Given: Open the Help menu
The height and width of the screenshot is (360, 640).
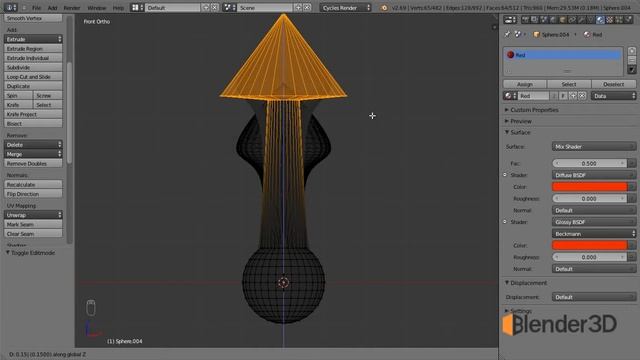Looking at the screenshot, I should click(x=118, y=8).
